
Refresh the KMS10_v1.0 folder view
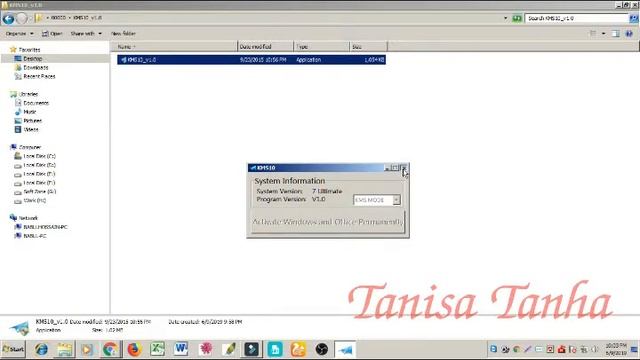tap(517, 18)
